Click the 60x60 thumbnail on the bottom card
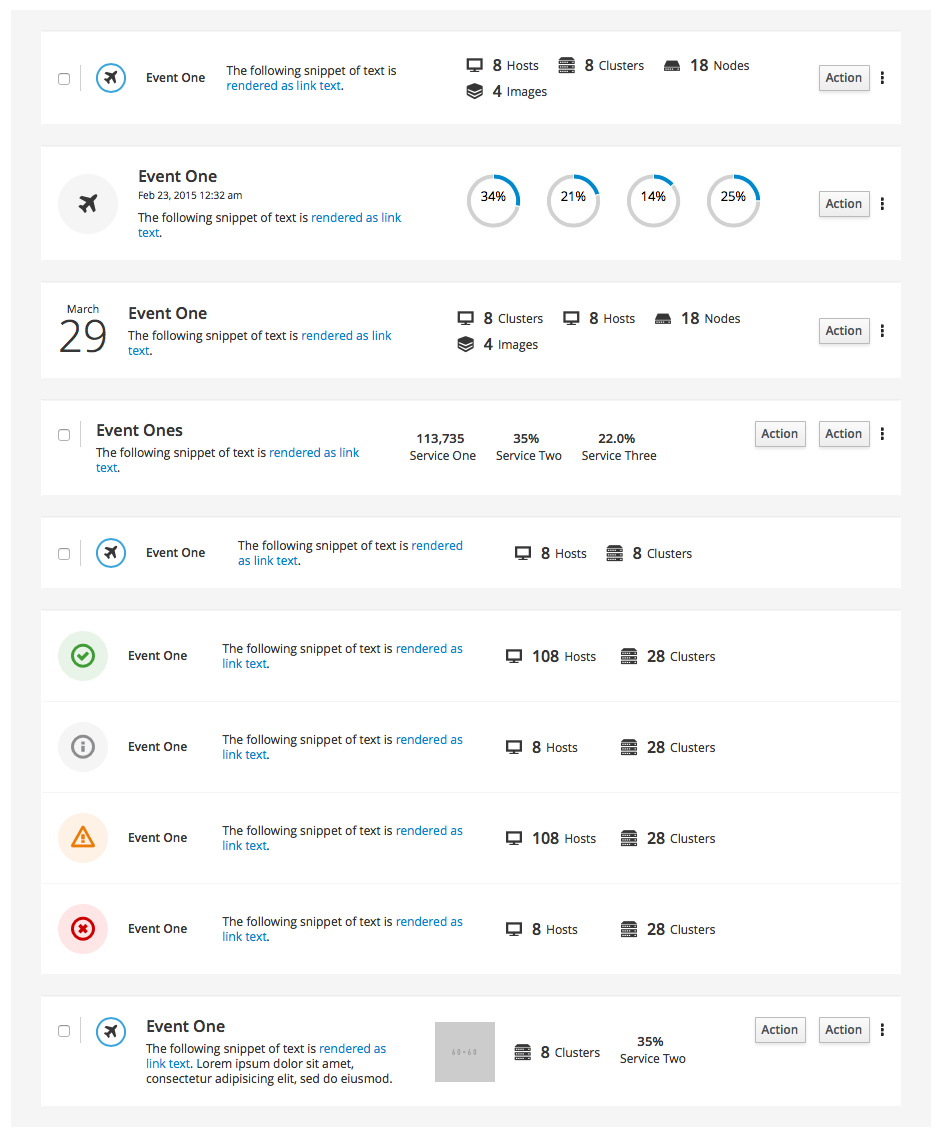Image resolution: width=940 pixels, height=1135 pixels. tap(464, 1051)
